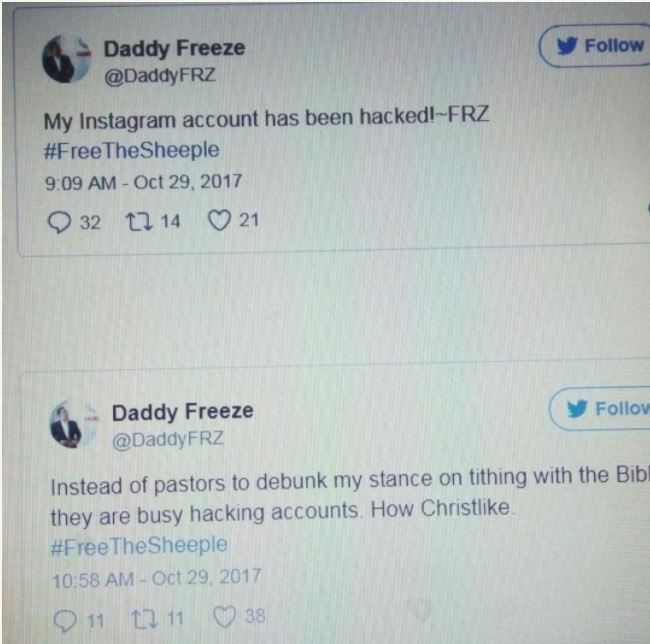Retweet the pastors tithing tweet
The width and height of the screenshot is (650, 644).
(144, 619)
